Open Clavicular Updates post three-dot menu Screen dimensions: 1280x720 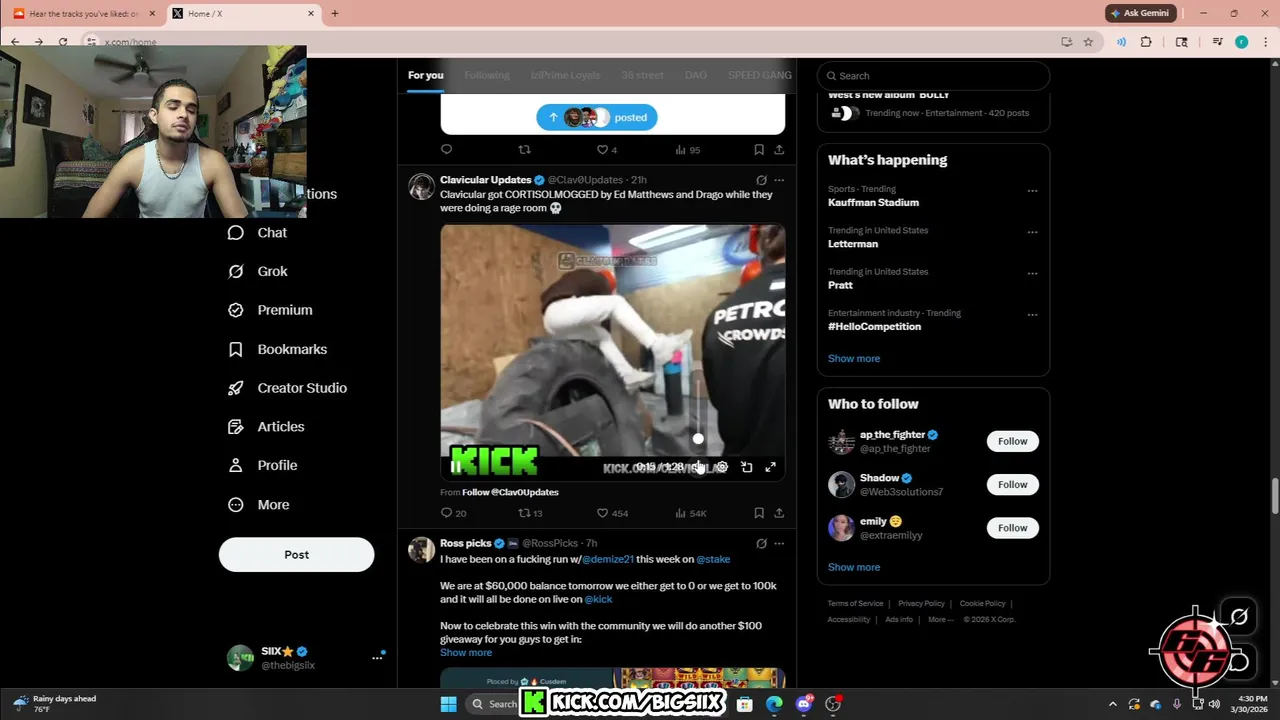pos(779,181)
